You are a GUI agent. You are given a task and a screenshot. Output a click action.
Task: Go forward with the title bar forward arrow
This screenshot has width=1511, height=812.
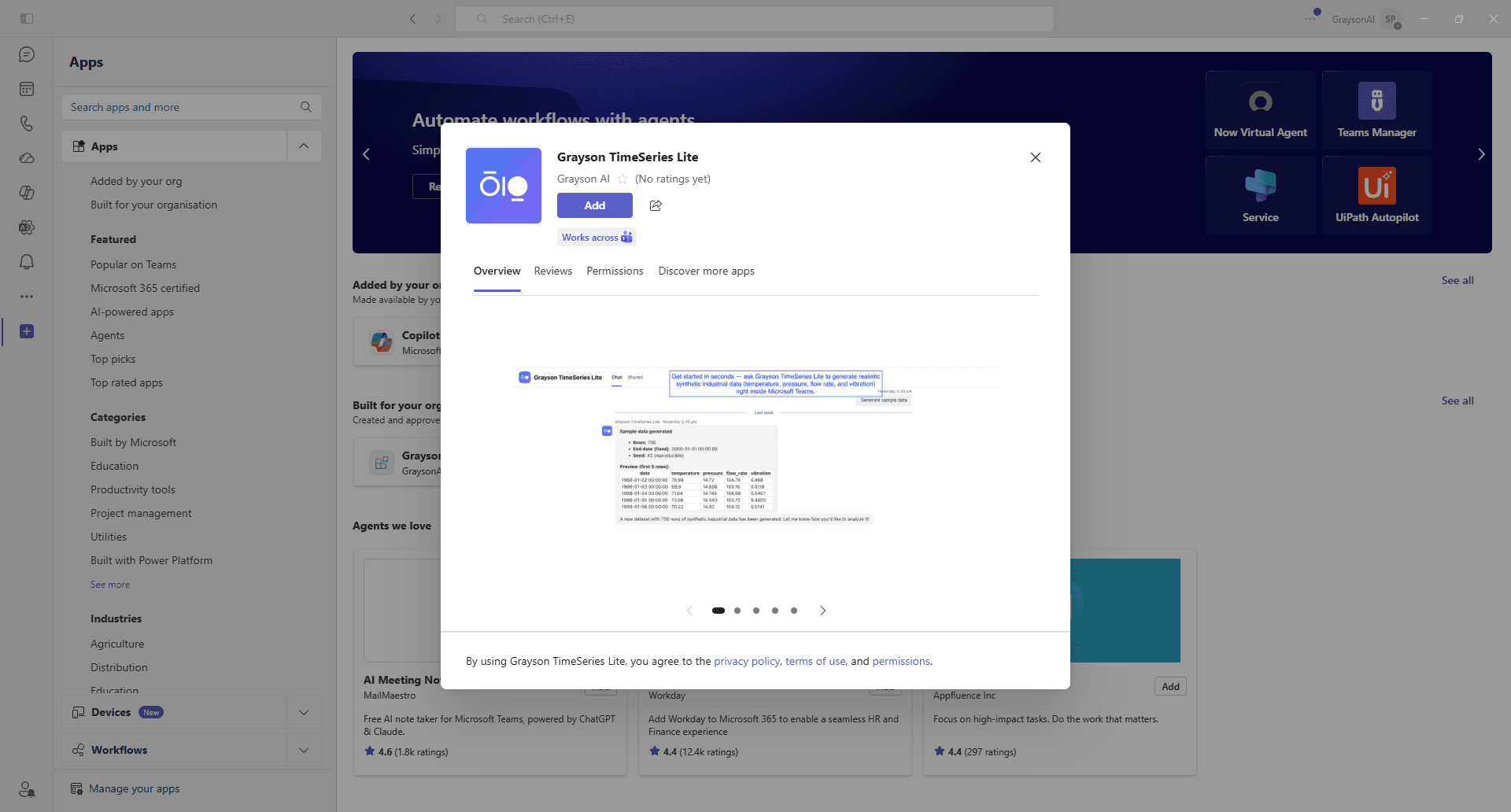click(439, 19)
